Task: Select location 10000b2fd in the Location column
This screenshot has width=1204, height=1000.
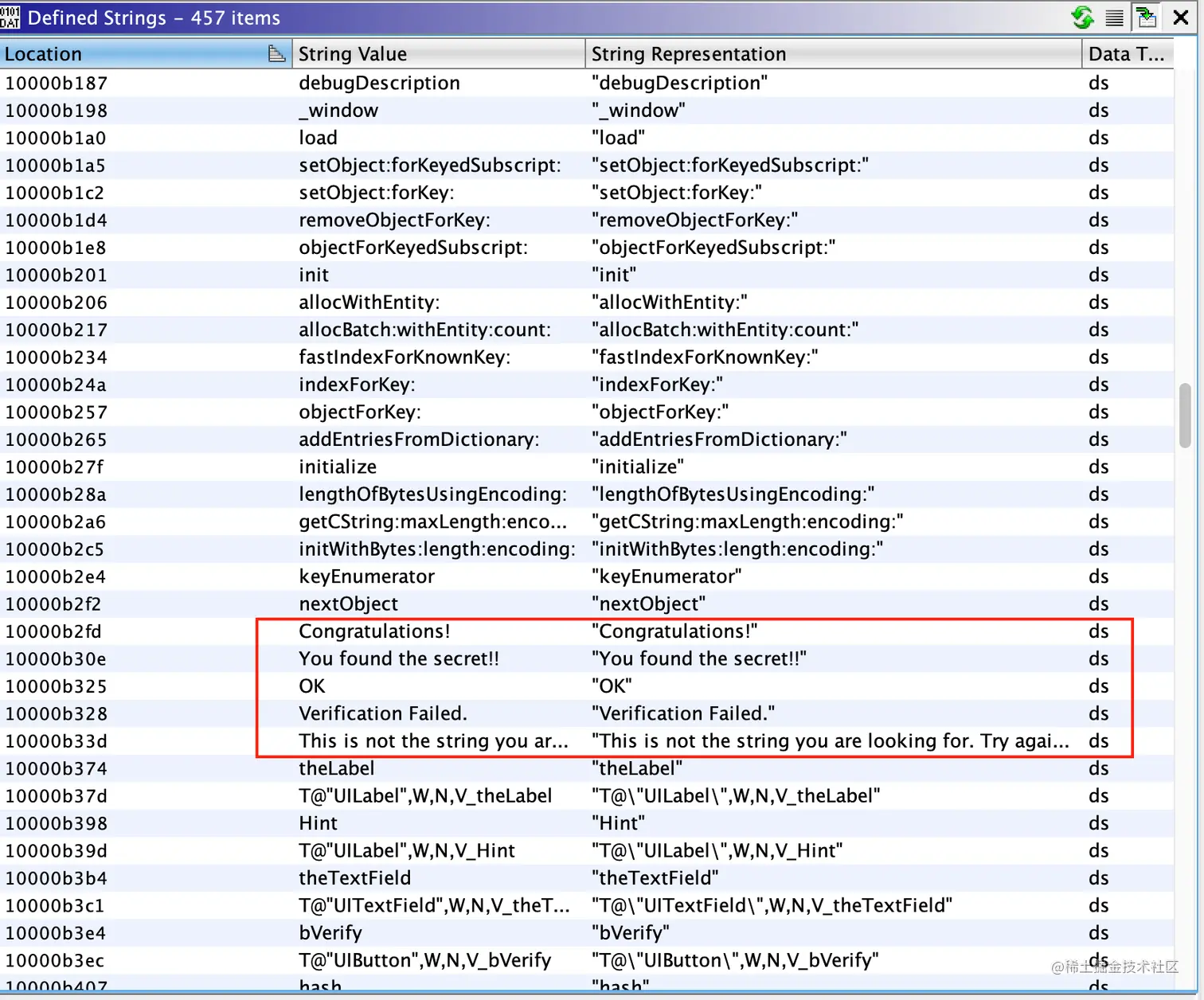Action: point(53,631)
